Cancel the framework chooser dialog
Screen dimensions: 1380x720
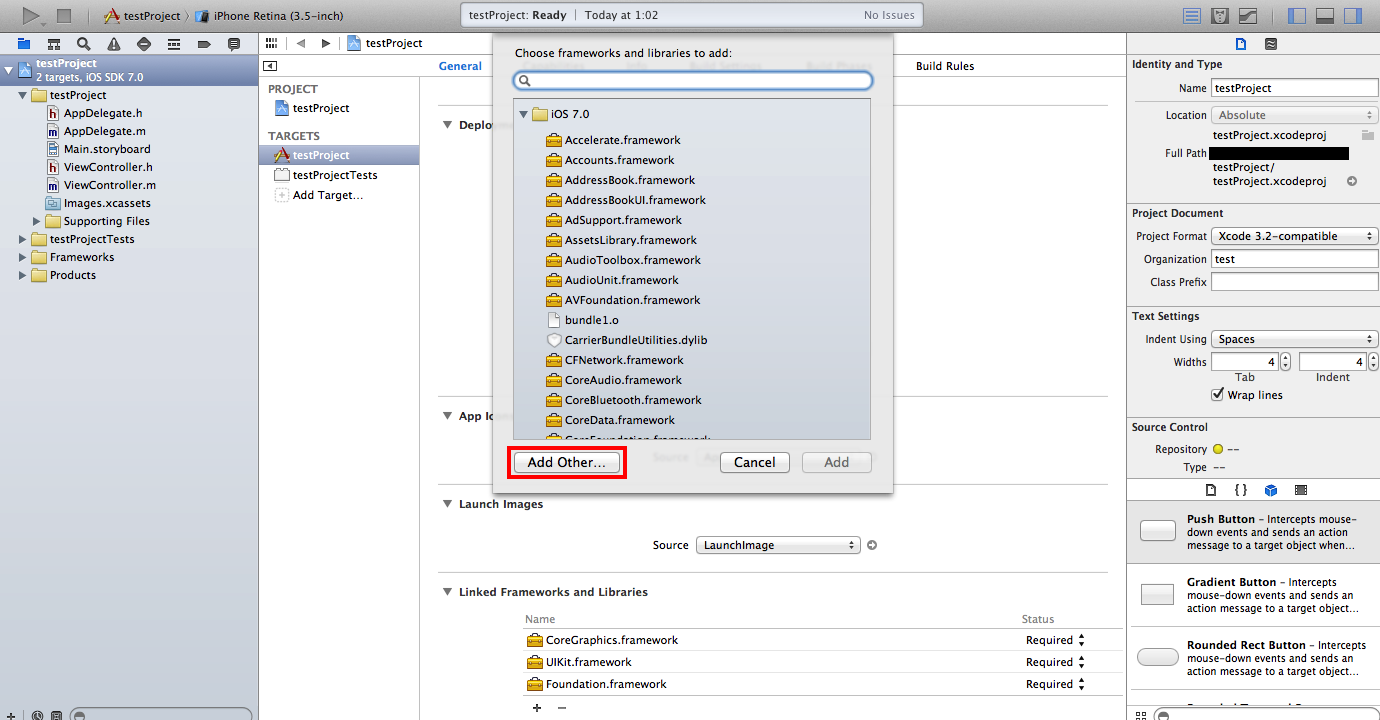pos(755,462)
